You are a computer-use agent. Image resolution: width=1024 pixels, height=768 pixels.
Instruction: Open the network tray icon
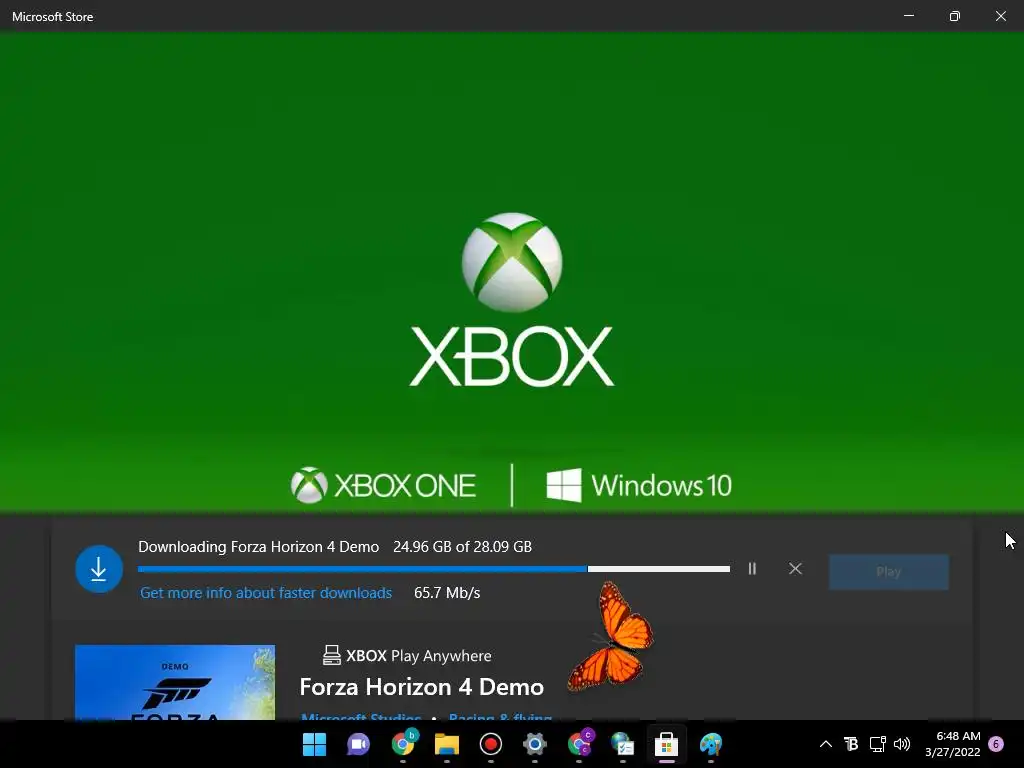tap(877, 744)
